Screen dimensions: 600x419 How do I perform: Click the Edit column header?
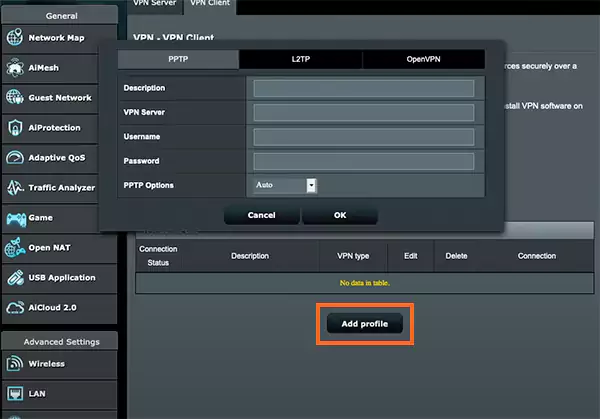tap(411, 256)
